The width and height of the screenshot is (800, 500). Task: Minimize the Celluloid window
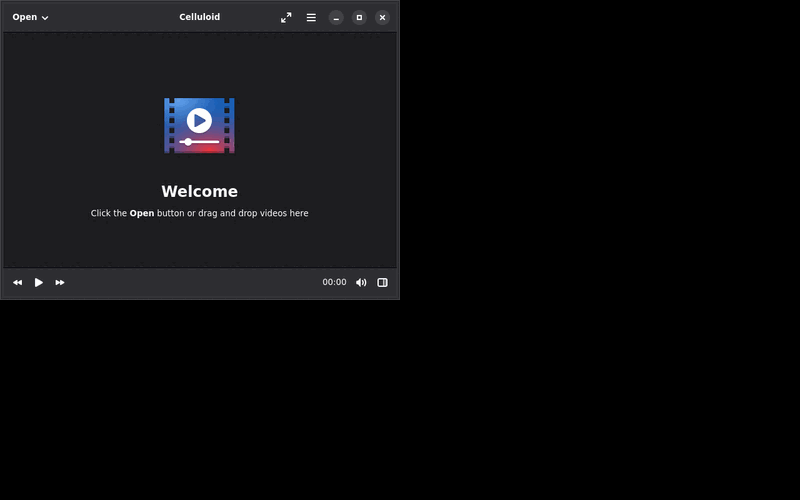(x=336, y=17)
